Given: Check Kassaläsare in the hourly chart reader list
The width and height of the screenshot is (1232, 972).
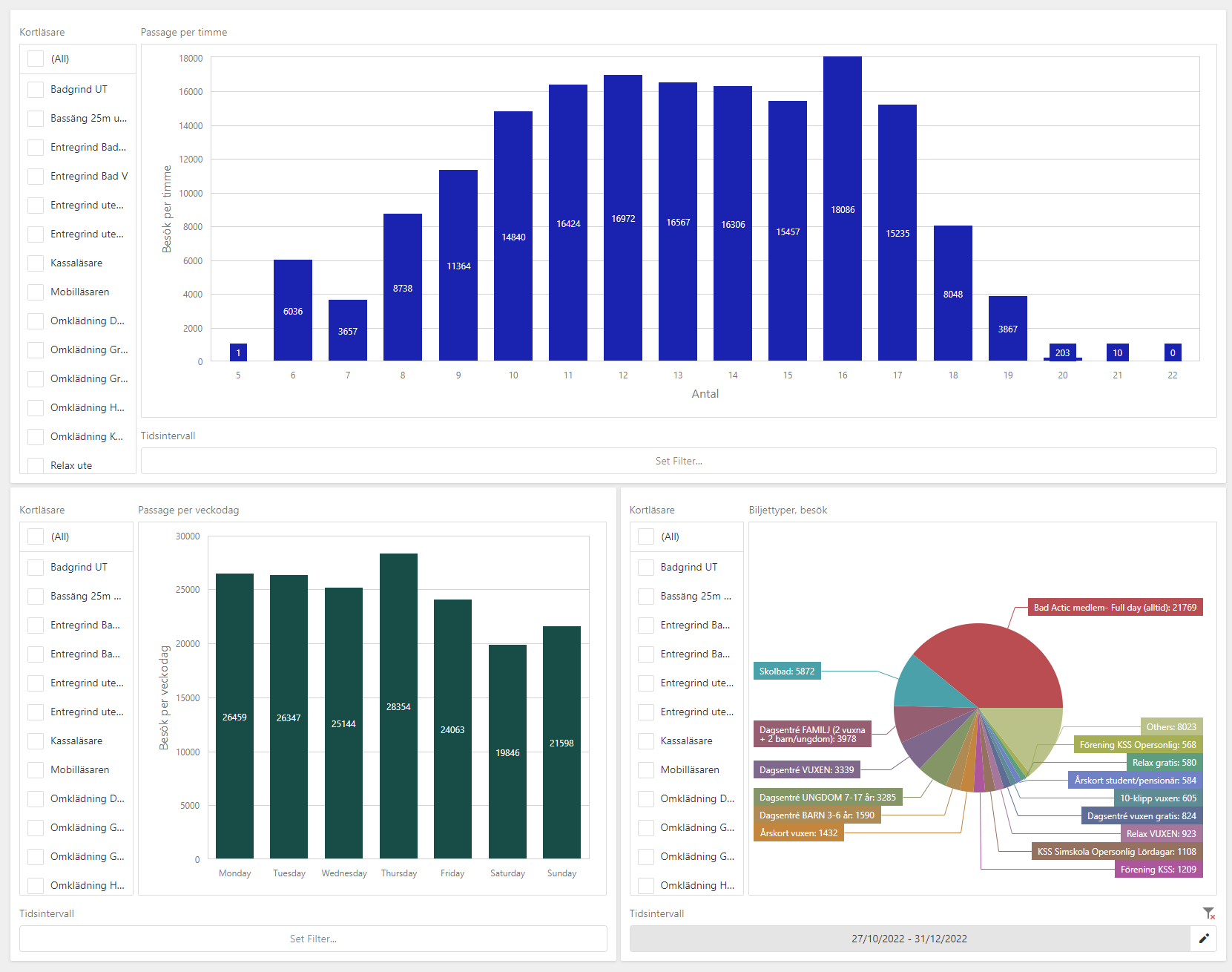Looking at the screenshot, I should click(36, 263).
